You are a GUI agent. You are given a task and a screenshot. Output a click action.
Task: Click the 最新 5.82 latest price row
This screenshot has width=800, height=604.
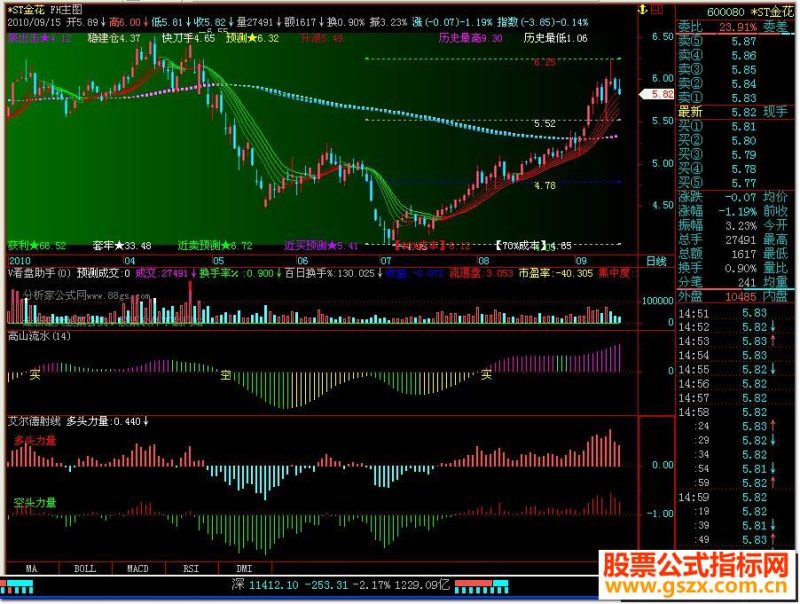pos(737,112)
